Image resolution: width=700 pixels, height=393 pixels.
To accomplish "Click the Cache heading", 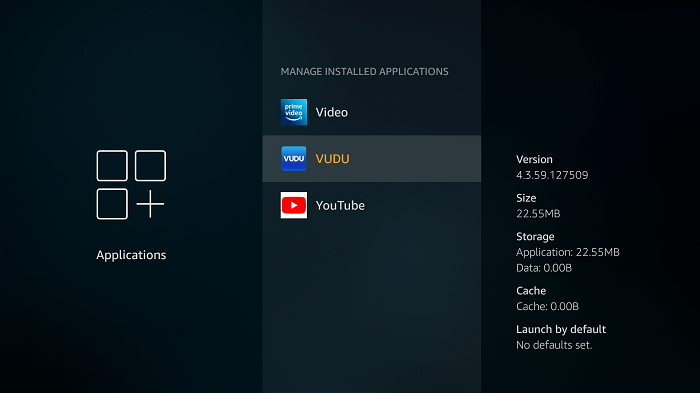I will pos(531,291).
